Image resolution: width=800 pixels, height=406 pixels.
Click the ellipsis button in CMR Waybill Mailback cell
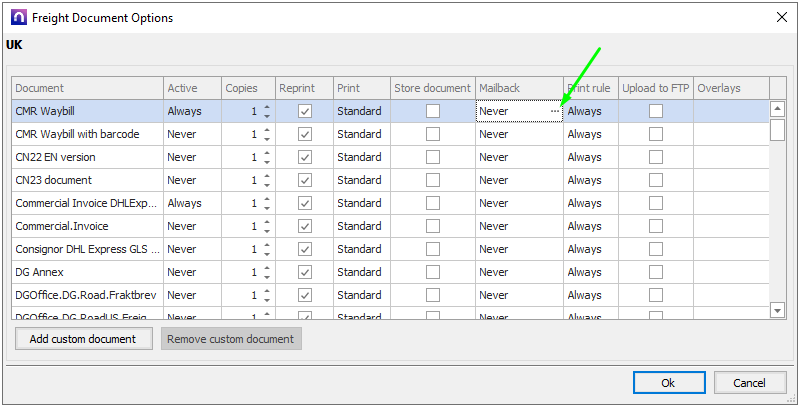[555, 111]
